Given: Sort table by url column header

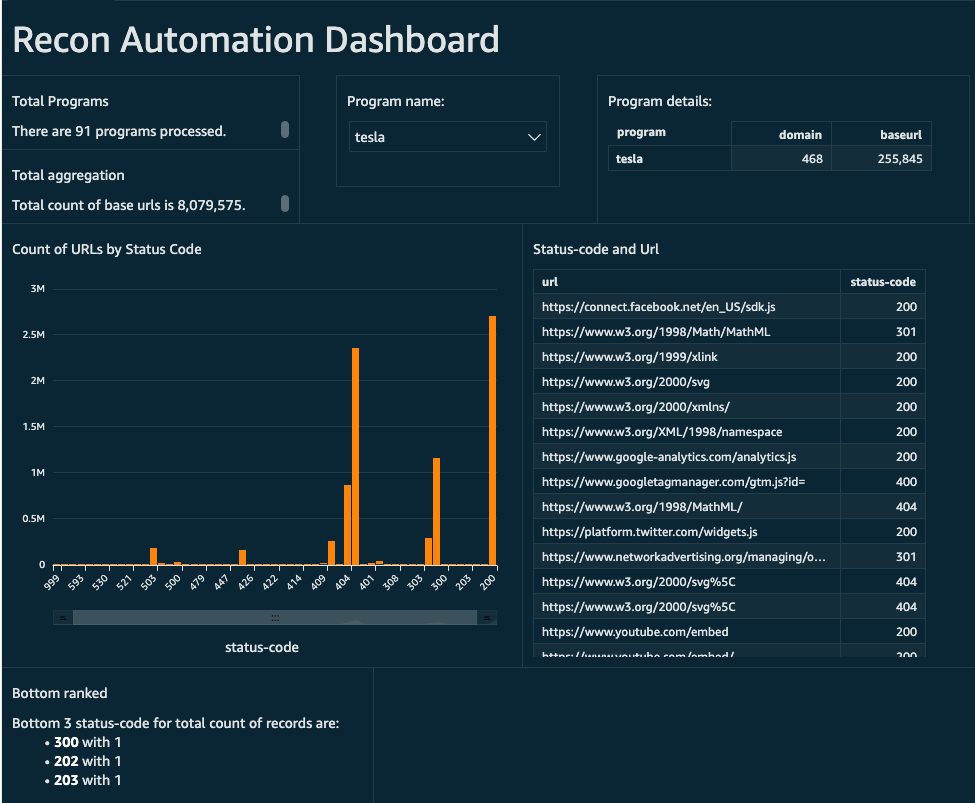Looking at the screenshot, I should (686, 282).
